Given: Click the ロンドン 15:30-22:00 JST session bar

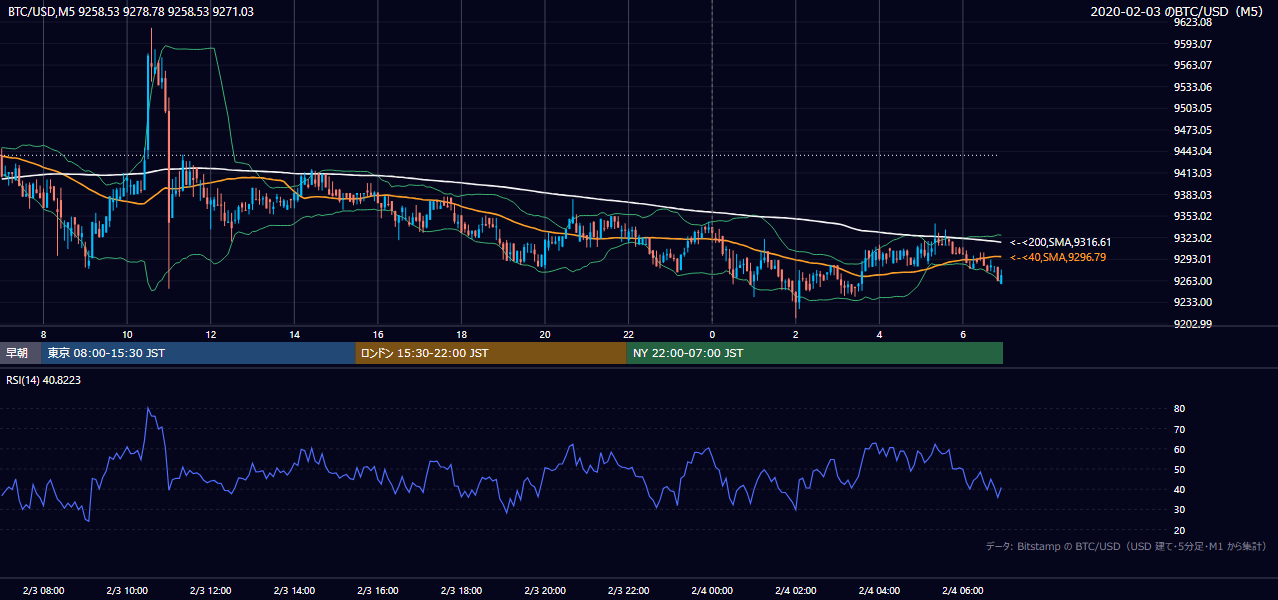Looking at the screenshot, I should 491,353.
